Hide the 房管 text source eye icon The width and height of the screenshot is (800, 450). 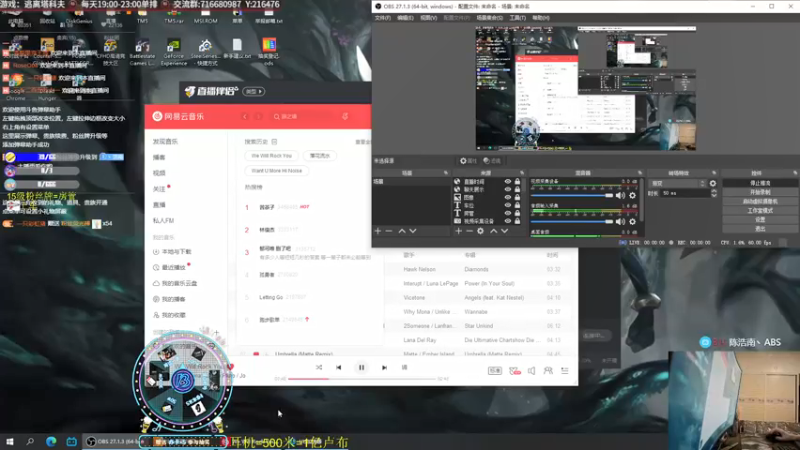(x=508, y=213)
